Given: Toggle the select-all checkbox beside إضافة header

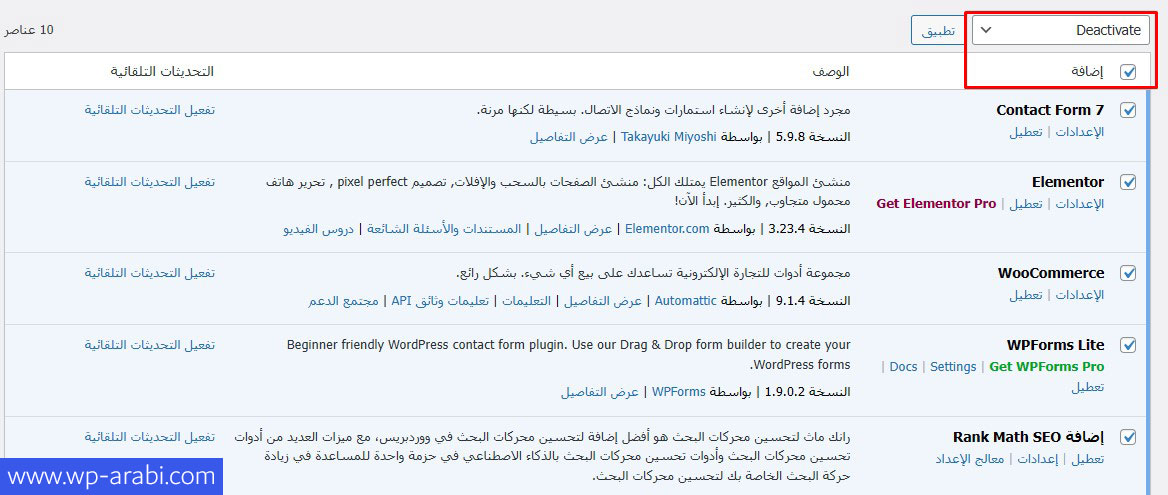Looking at the screenshot, I should coord(1129,71).
